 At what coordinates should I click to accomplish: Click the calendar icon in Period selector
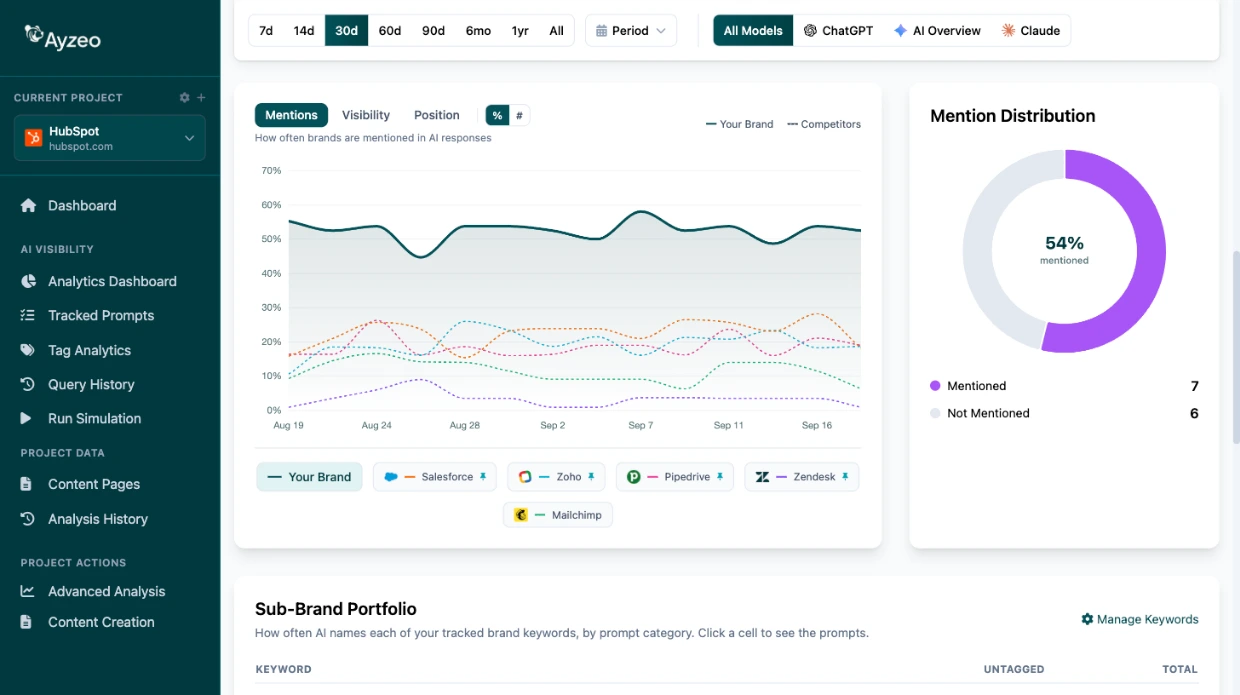(601, 30)
